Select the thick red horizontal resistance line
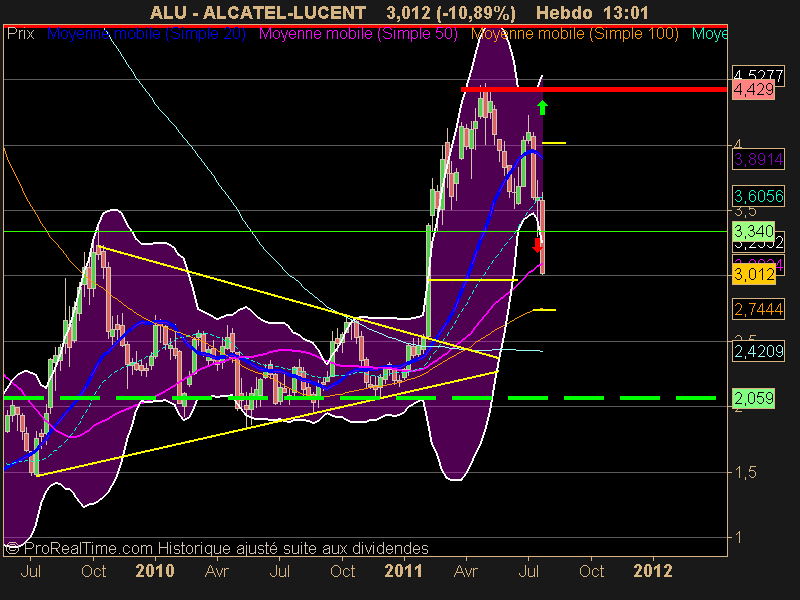Image resolution: width=800 pixels, height=600 pixels. (x=594, y=89)
